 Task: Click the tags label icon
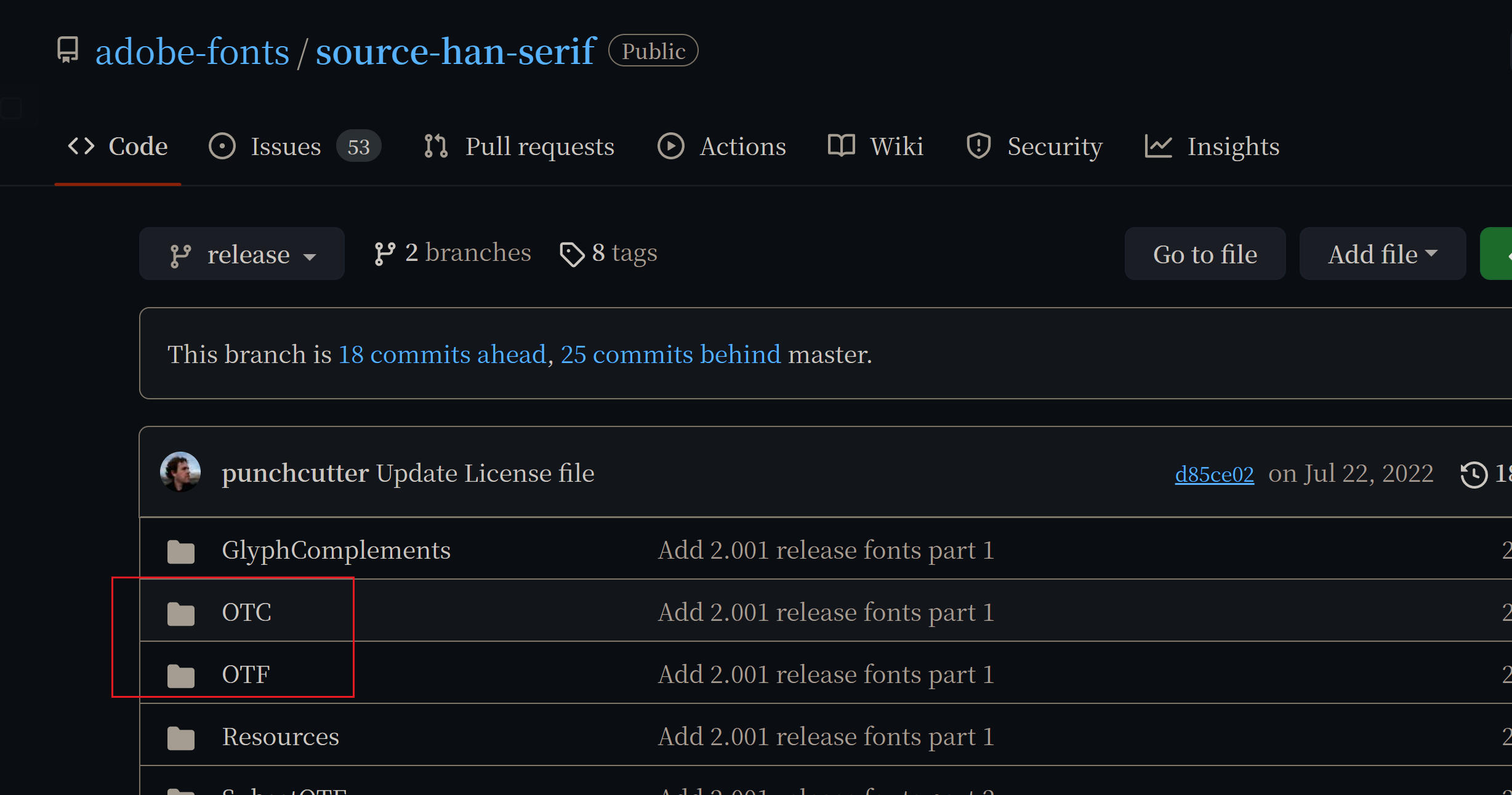(x=573, y=254)
